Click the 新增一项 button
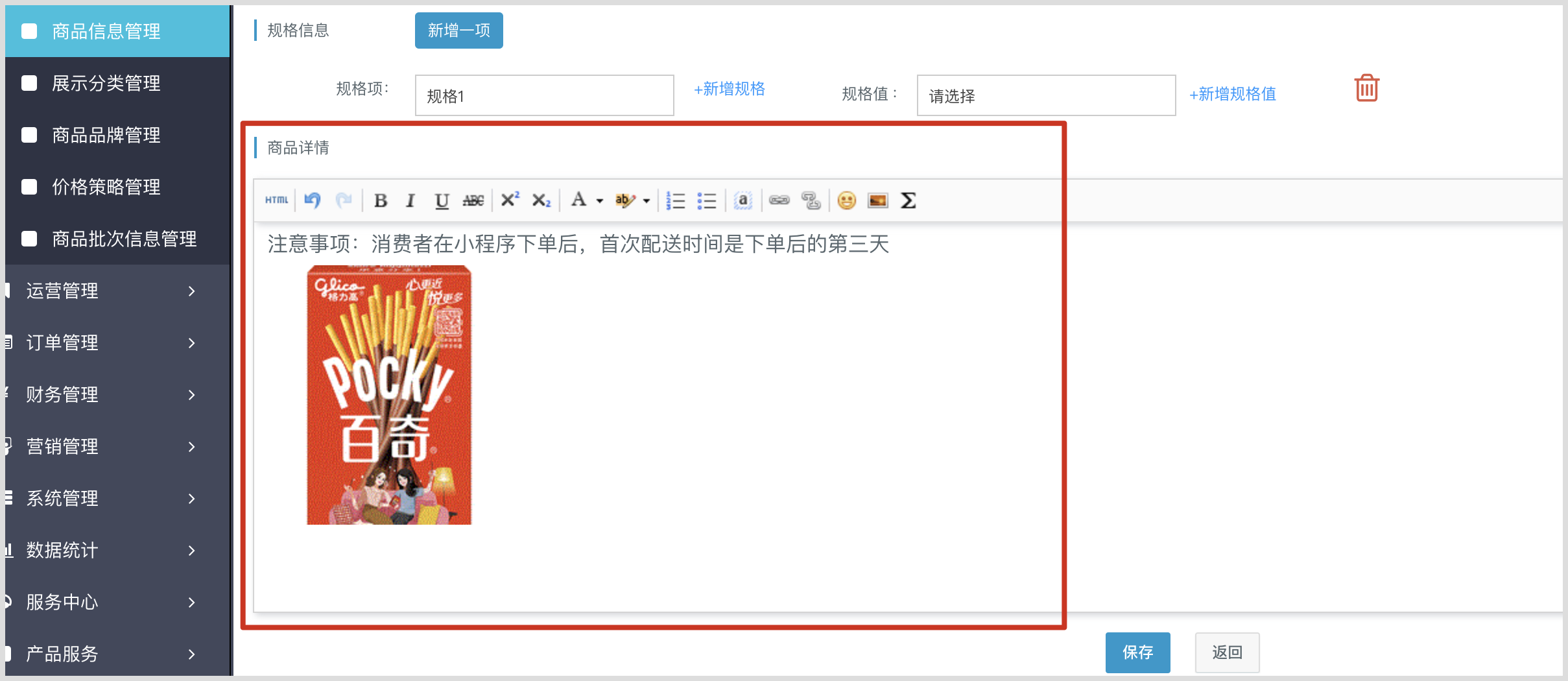This screenshot has height=681, width=1568. click(x=459, y=30)
